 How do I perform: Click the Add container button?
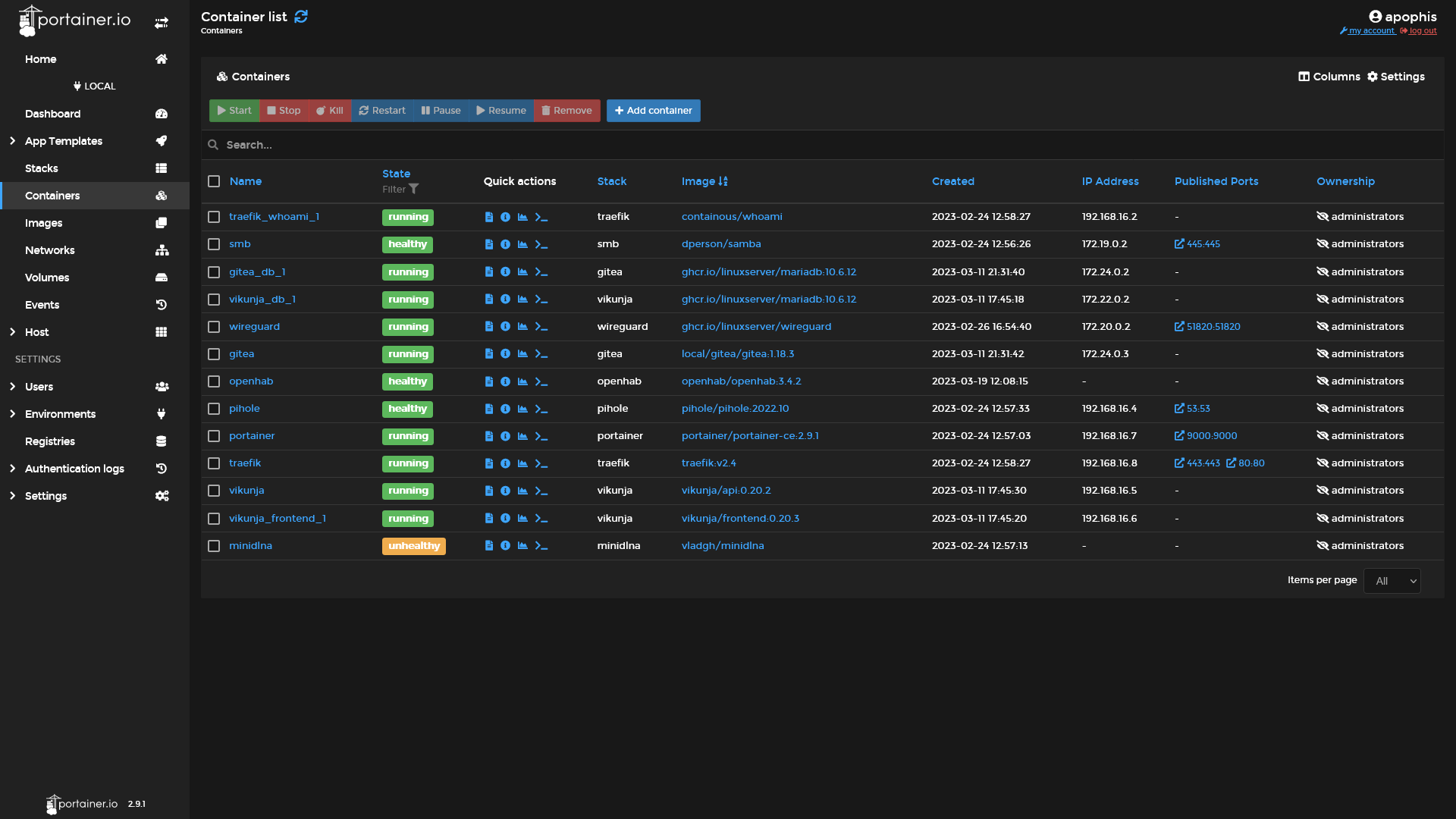click(653, 111)
